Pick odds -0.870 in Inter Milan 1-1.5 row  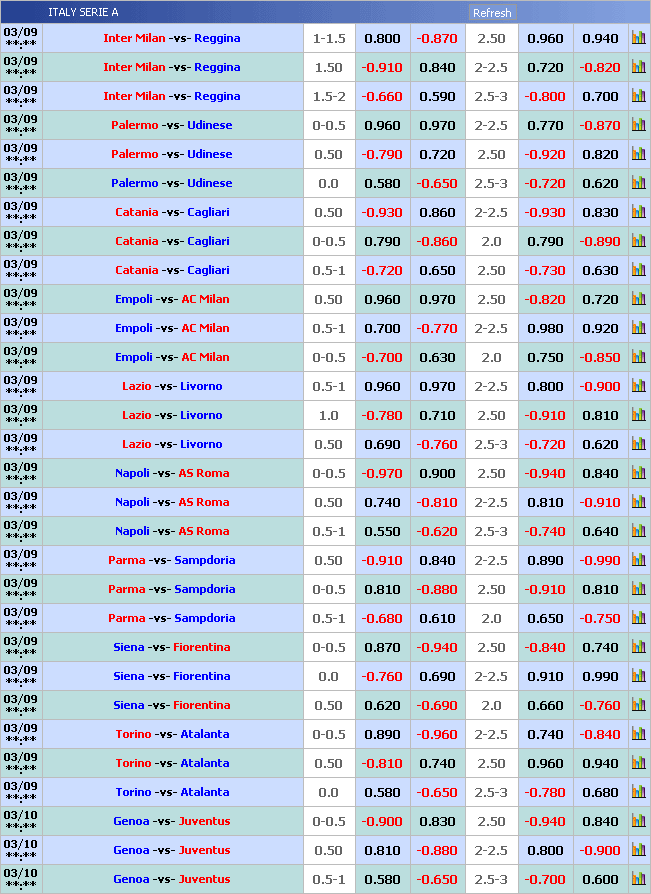tap(437, 38)
